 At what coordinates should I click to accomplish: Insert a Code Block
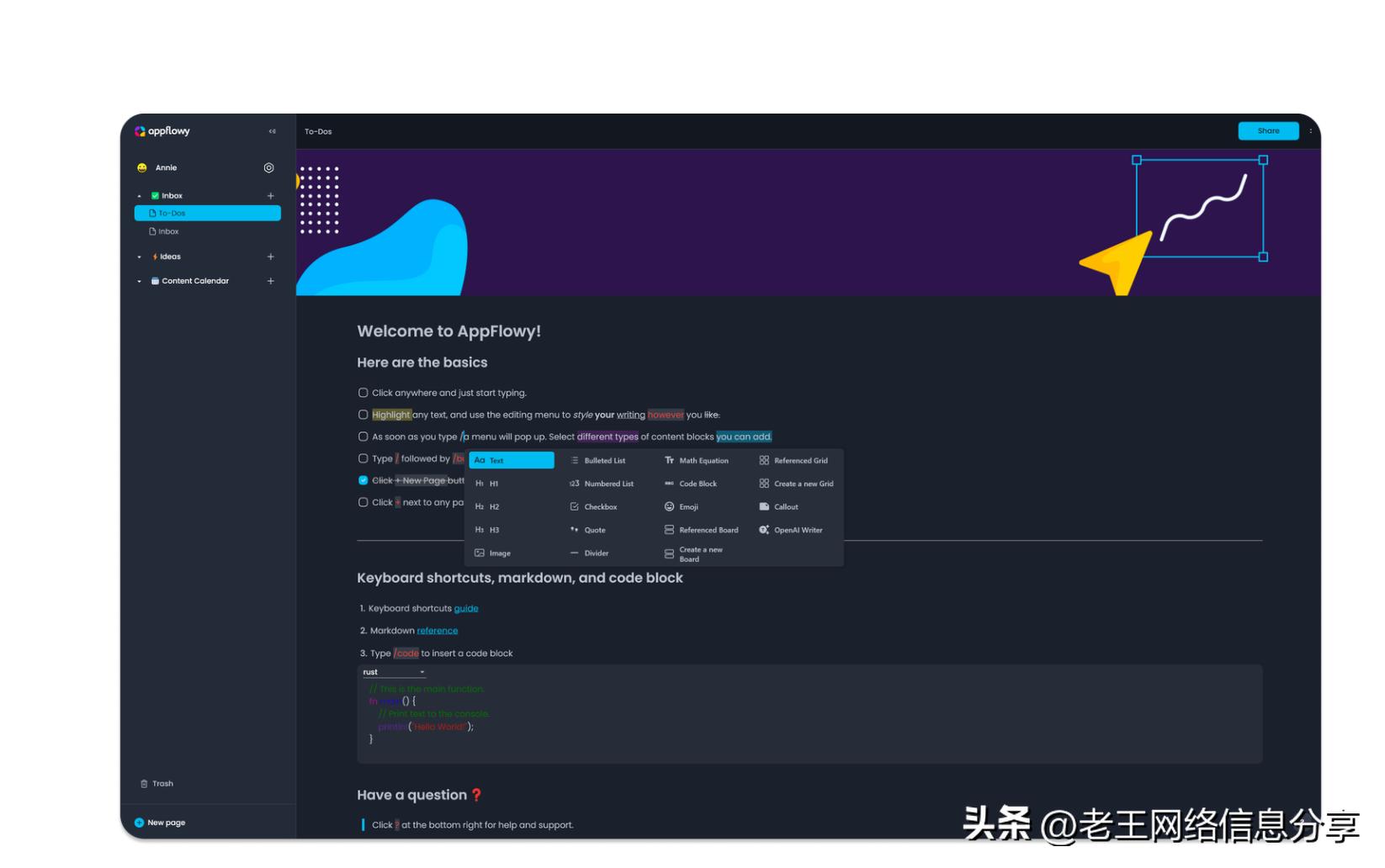[697, 484]
